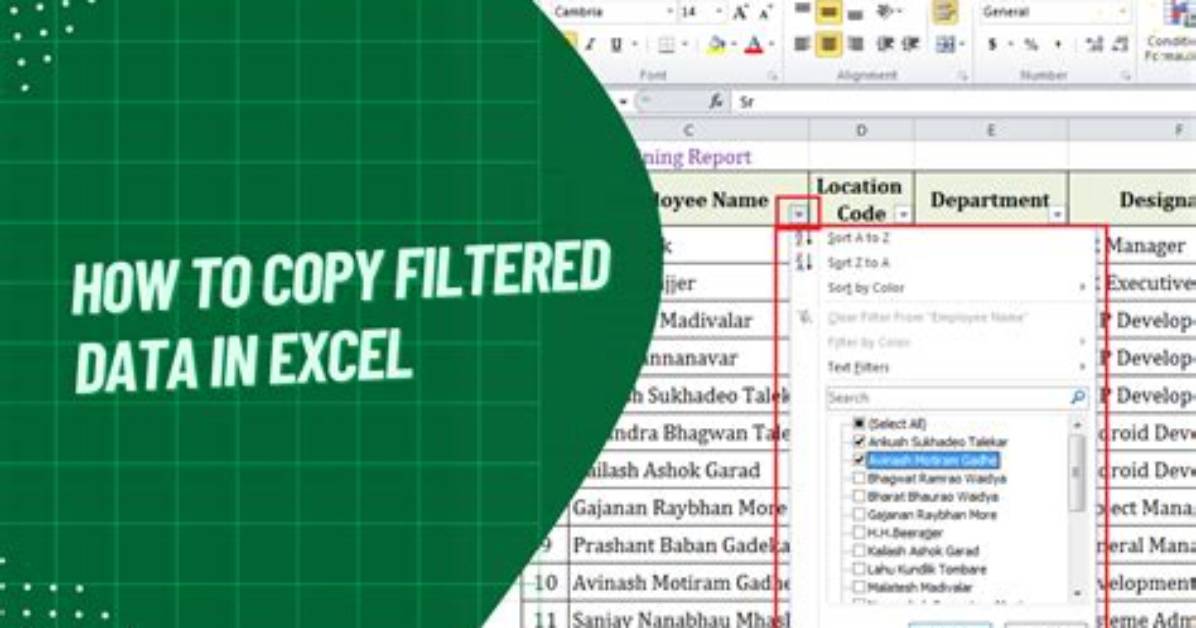Open Employee Name filter dropdown arrow
Screen dimensions: 1196x628
click(799, 214)
